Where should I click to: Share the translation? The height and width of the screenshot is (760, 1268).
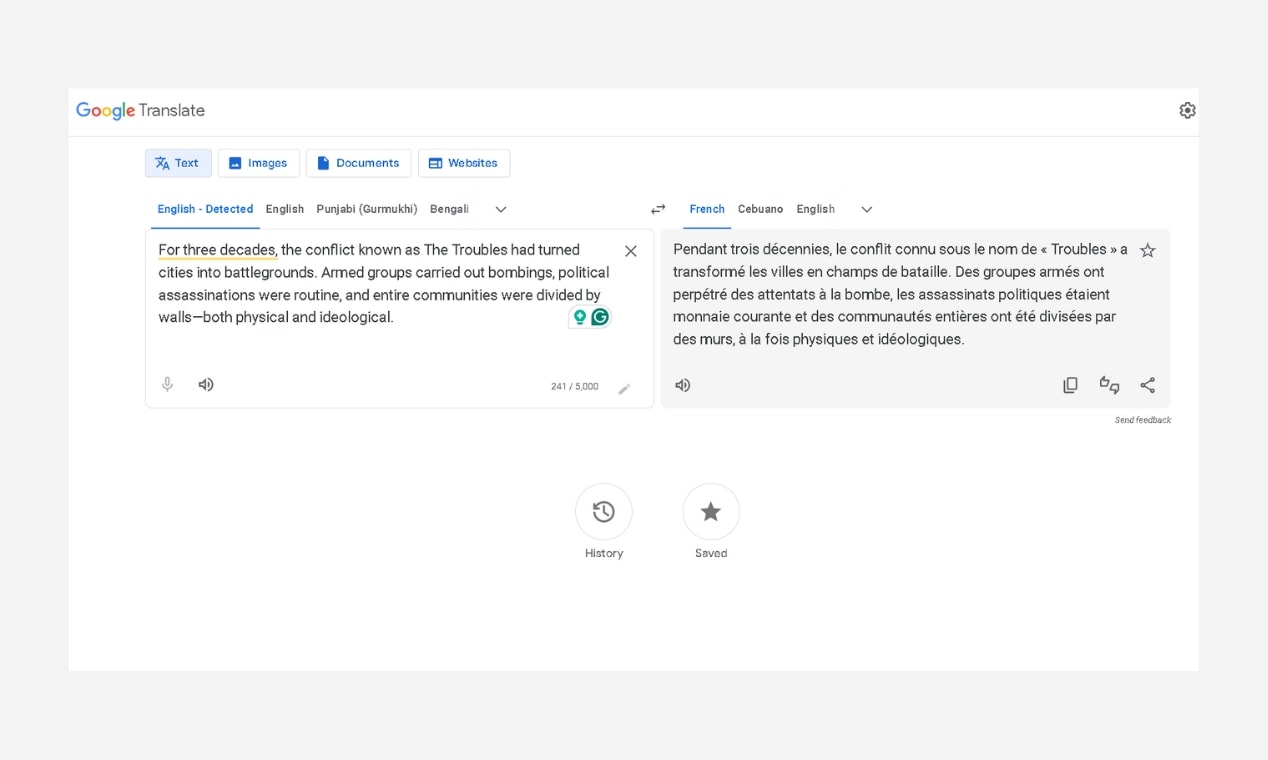1148,385
